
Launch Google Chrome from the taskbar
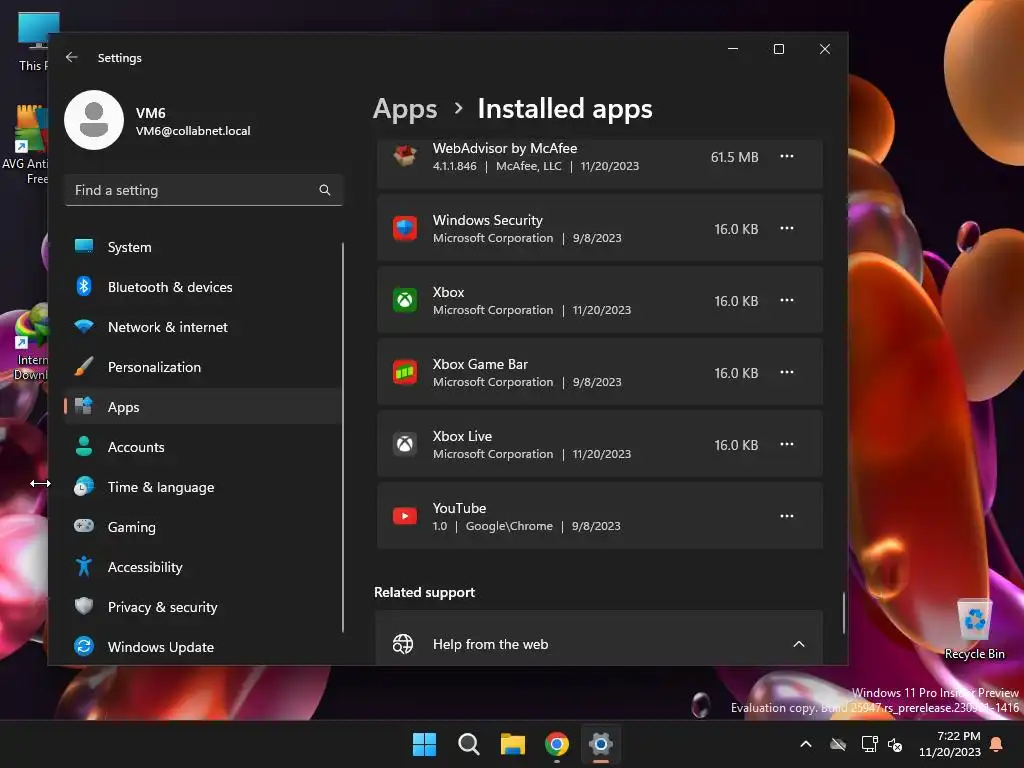(x=556, y=744)
